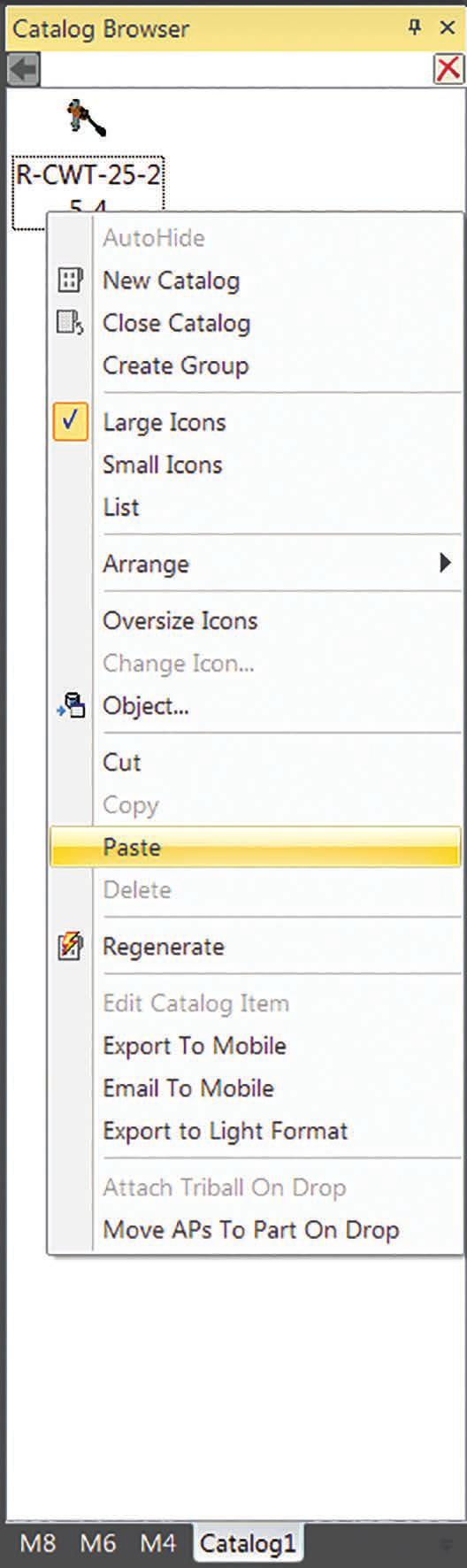Click the Object insert icon

pyautogui.click(x=71, y=705)
